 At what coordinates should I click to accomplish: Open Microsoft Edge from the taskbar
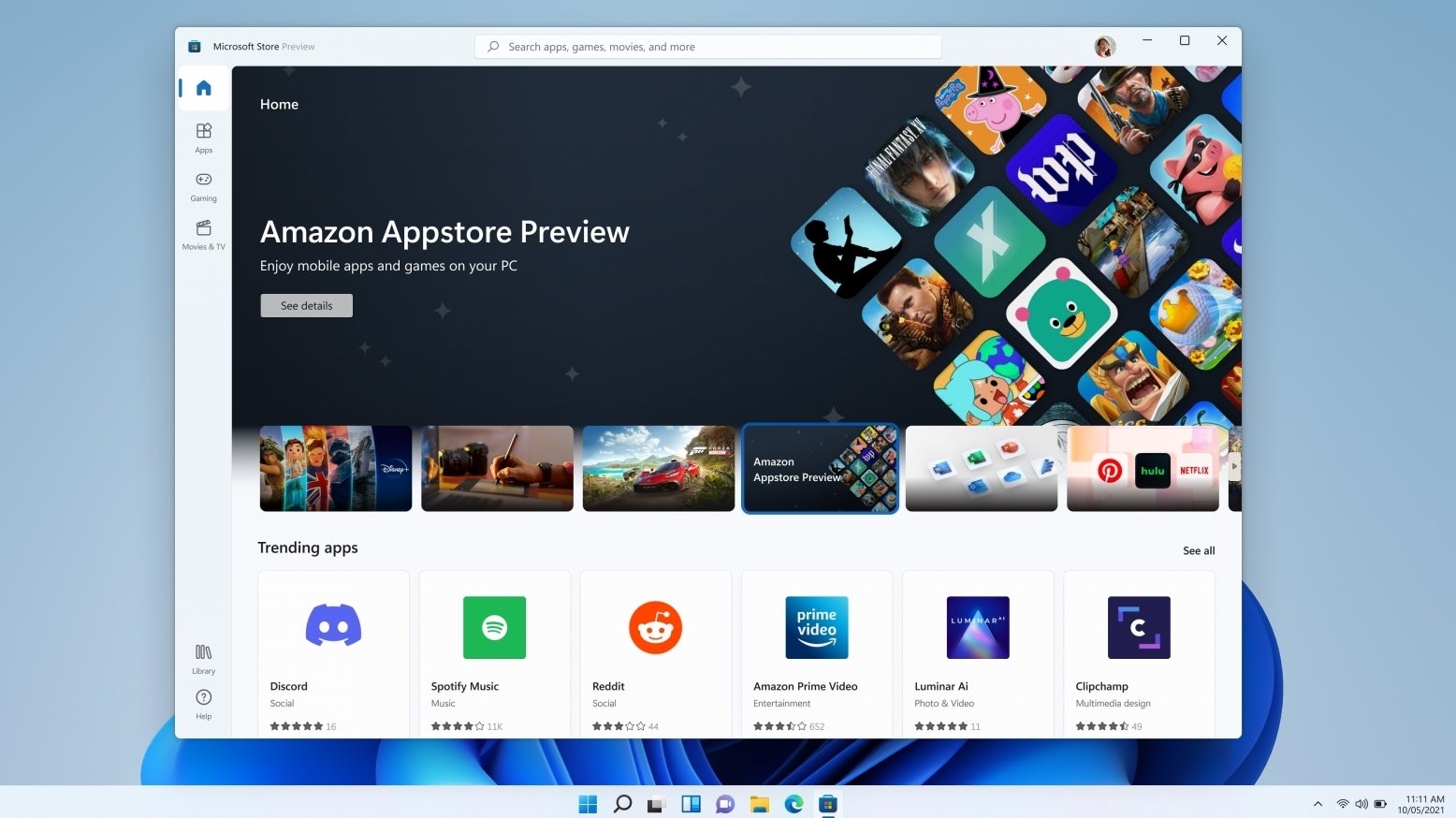(794, 804)
